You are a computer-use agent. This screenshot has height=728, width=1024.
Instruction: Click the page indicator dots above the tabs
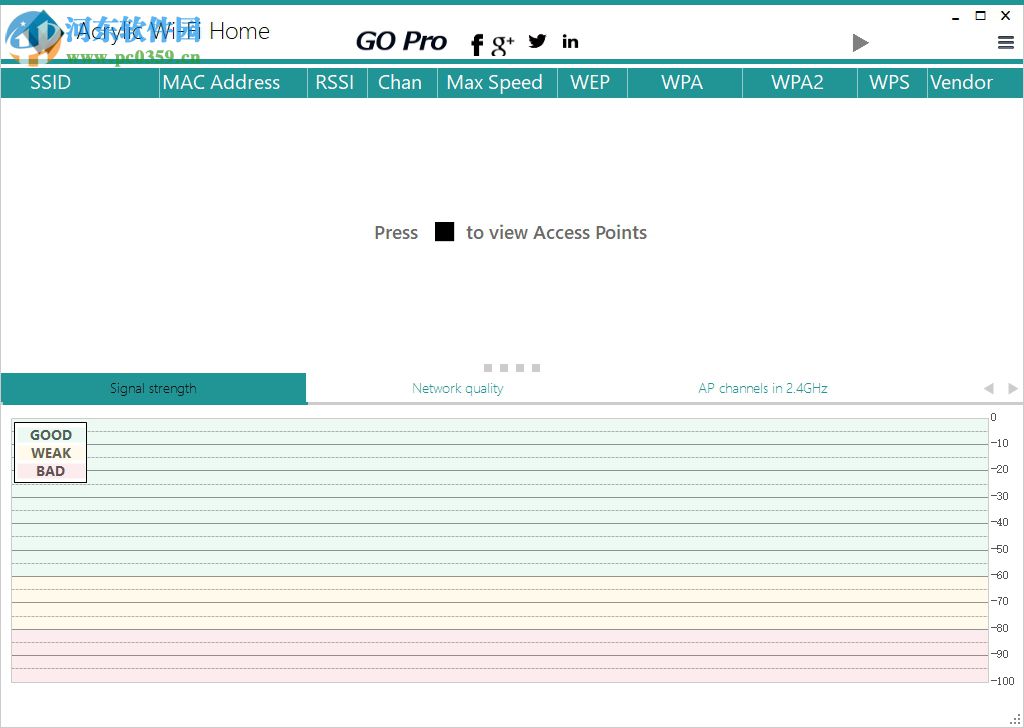click(513, 367)
